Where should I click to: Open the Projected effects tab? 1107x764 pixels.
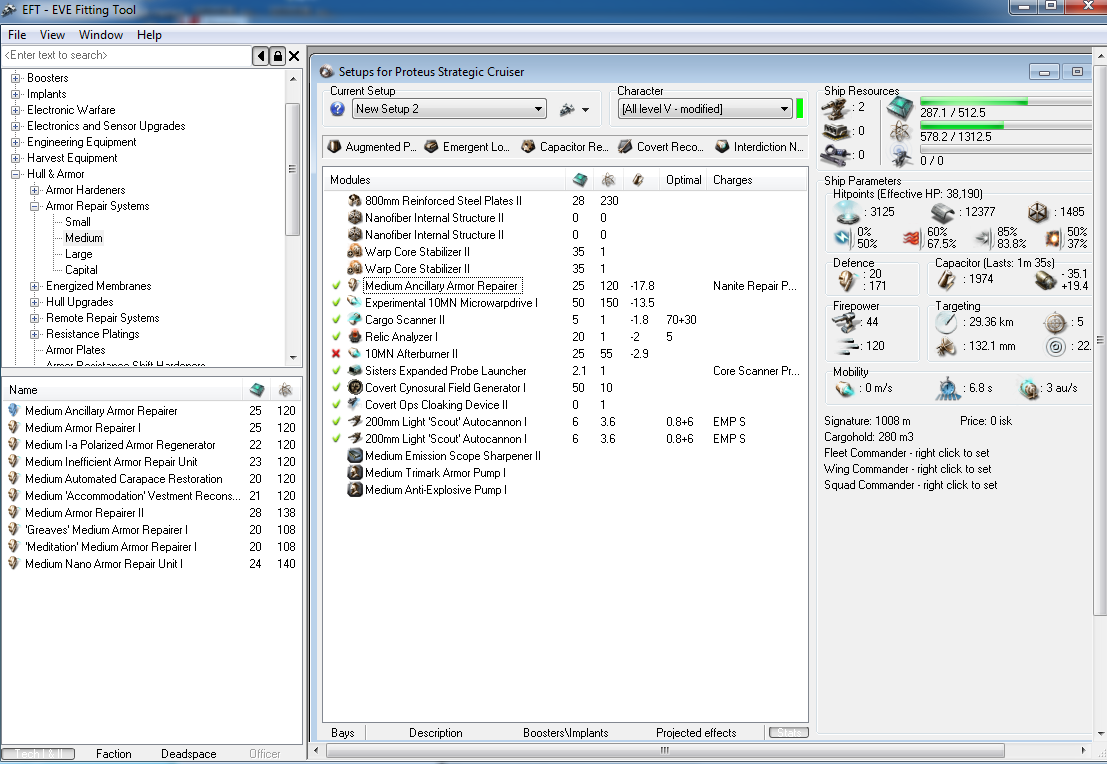(x=696, y=733)
